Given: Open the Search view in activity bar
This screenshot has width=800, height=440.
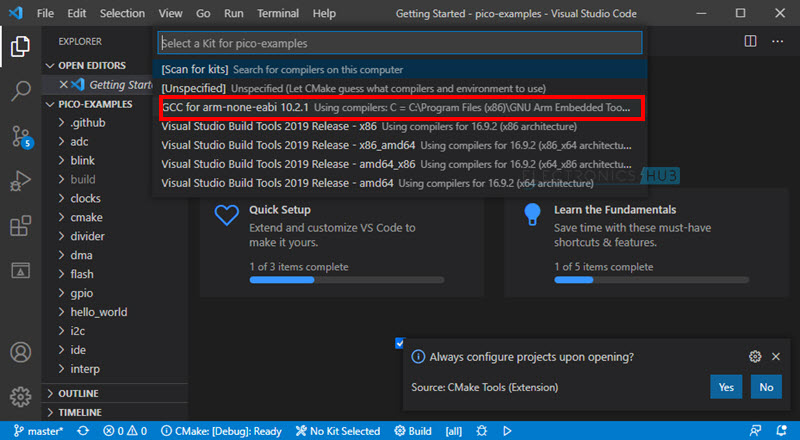Looking at the screenshot, I should tap(21, 91).
